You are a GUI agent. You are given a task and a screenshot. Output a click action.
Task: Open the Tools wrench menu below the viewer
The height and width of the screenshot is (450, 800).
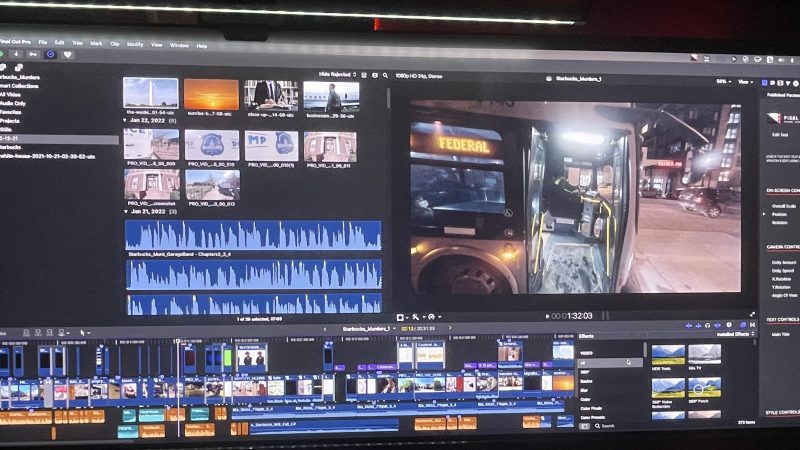(417, 317)
